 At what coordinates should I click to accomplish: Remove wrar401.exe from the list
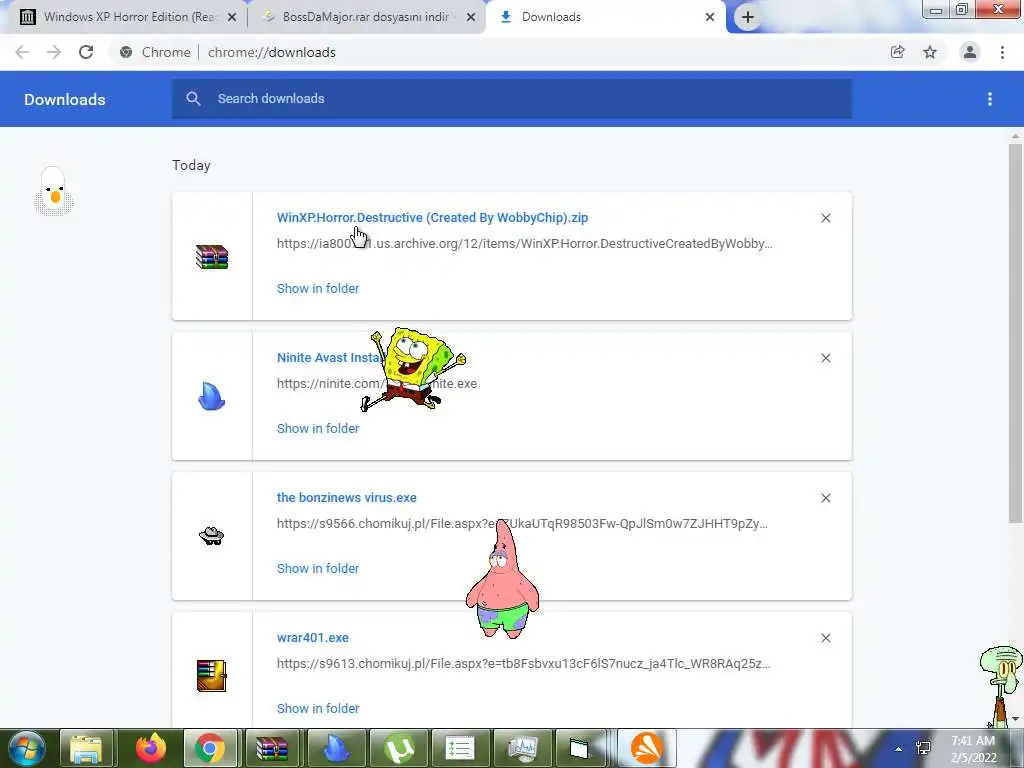pyautogui.click(x=825, y=638)
